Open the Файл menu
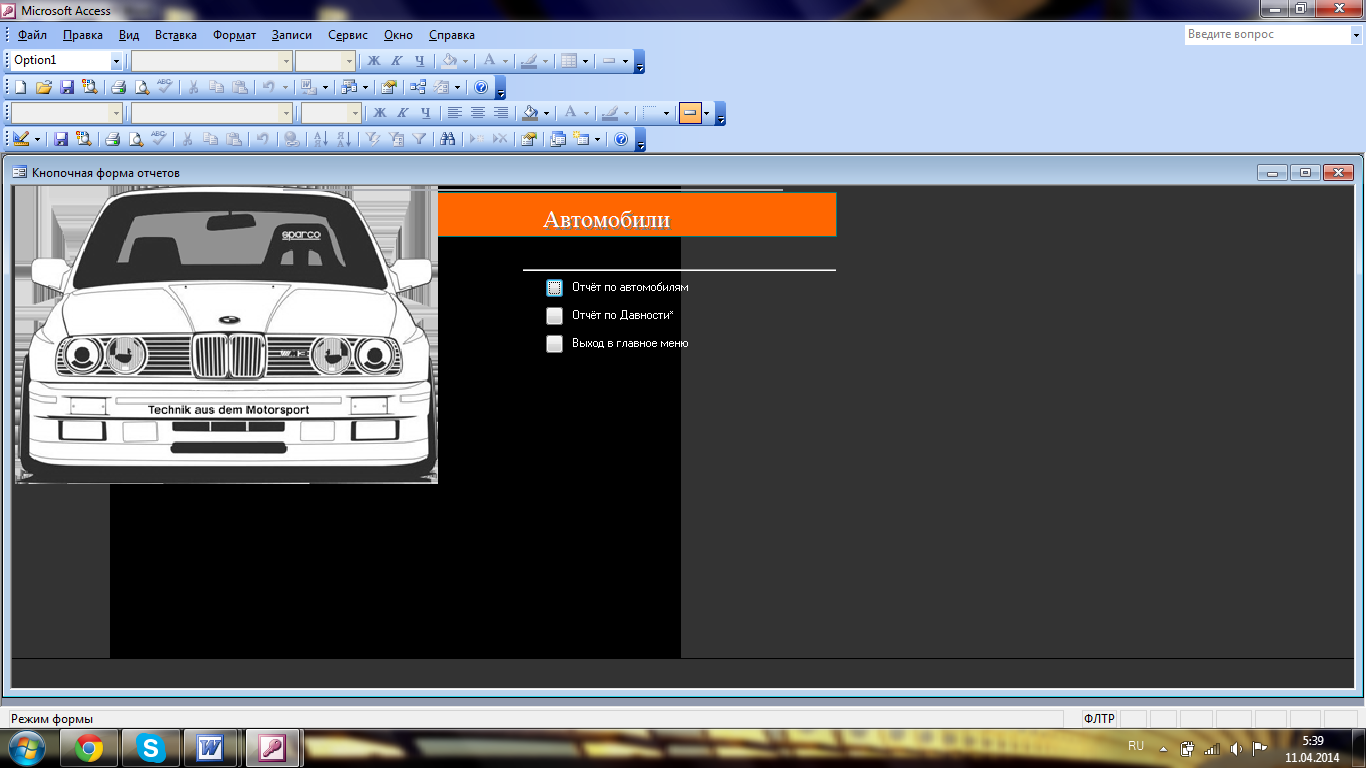 (33, 35)
